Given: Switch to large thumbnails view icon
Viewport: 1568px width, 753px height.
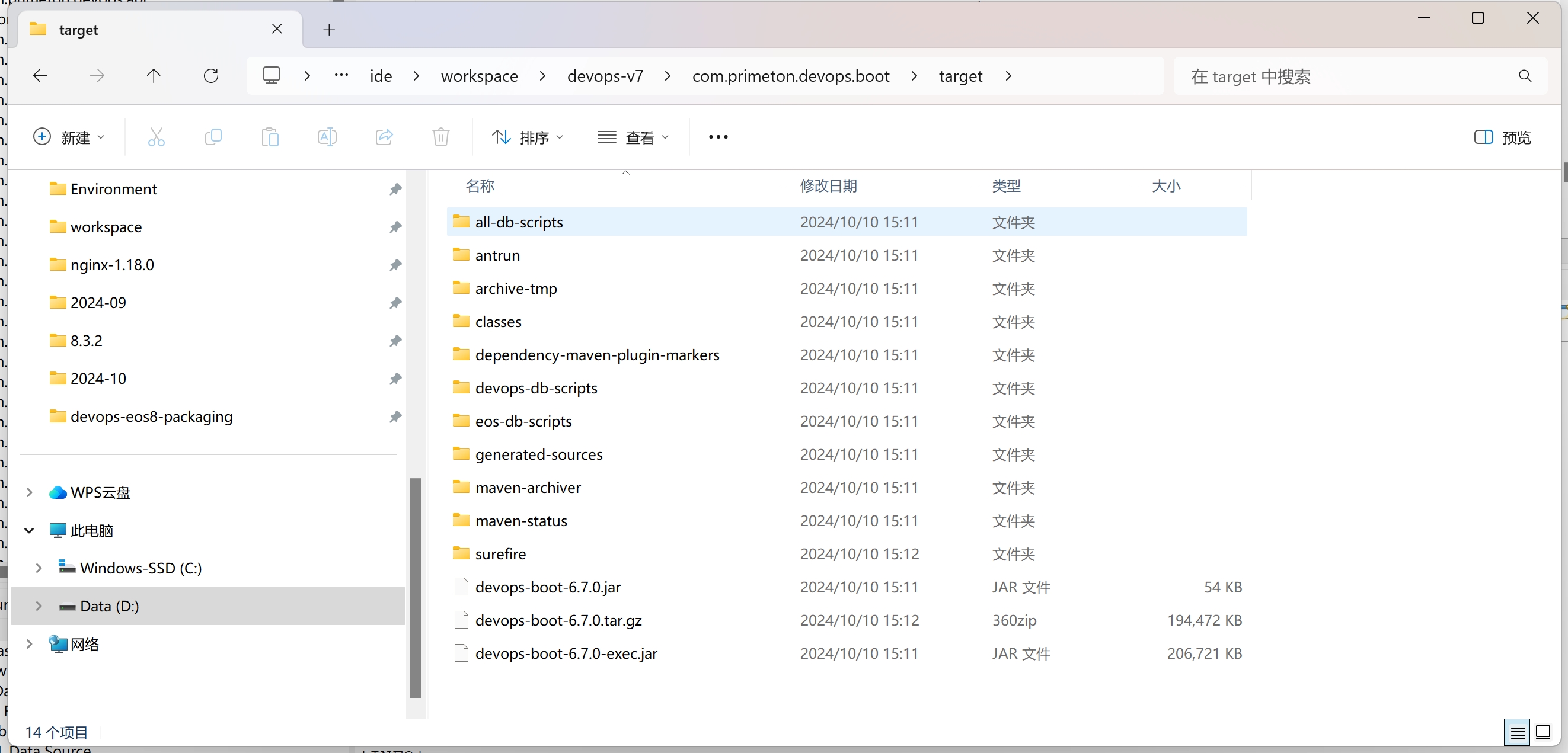Looking at the screenshot, I should tap(1543, 732).
